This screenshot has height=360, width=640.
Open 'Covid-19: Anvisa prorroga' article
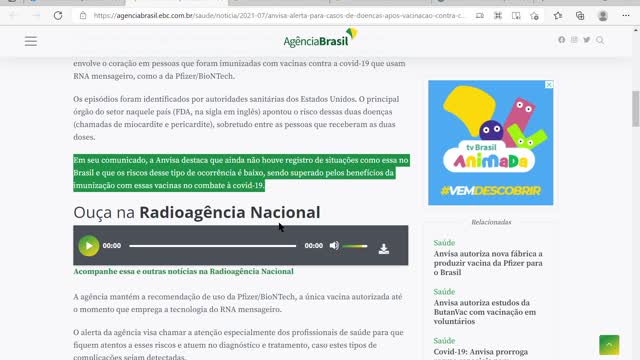tap(480, 353)
